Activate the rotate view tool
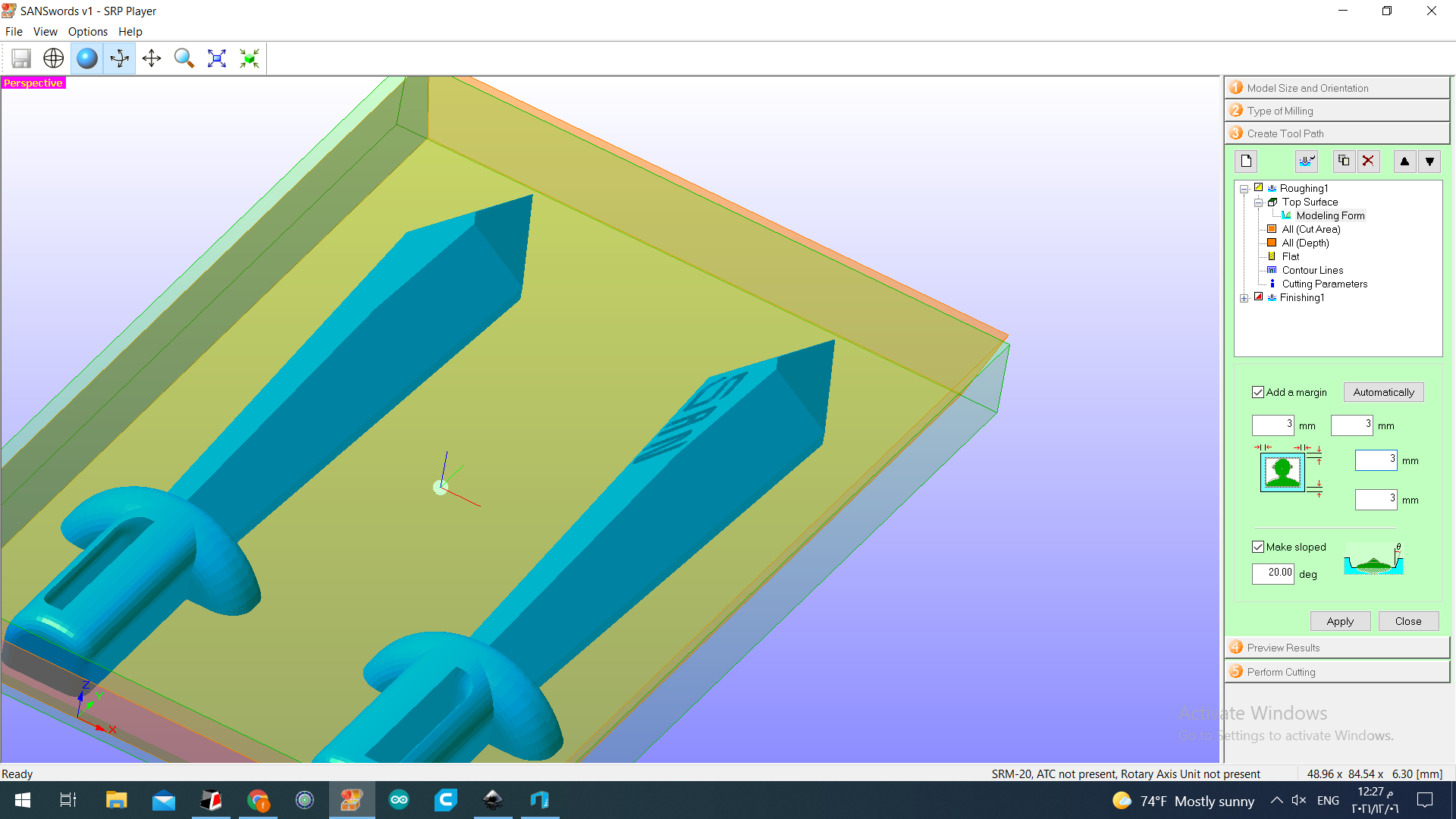The image size is (1456, 819). tap(120, 58)
